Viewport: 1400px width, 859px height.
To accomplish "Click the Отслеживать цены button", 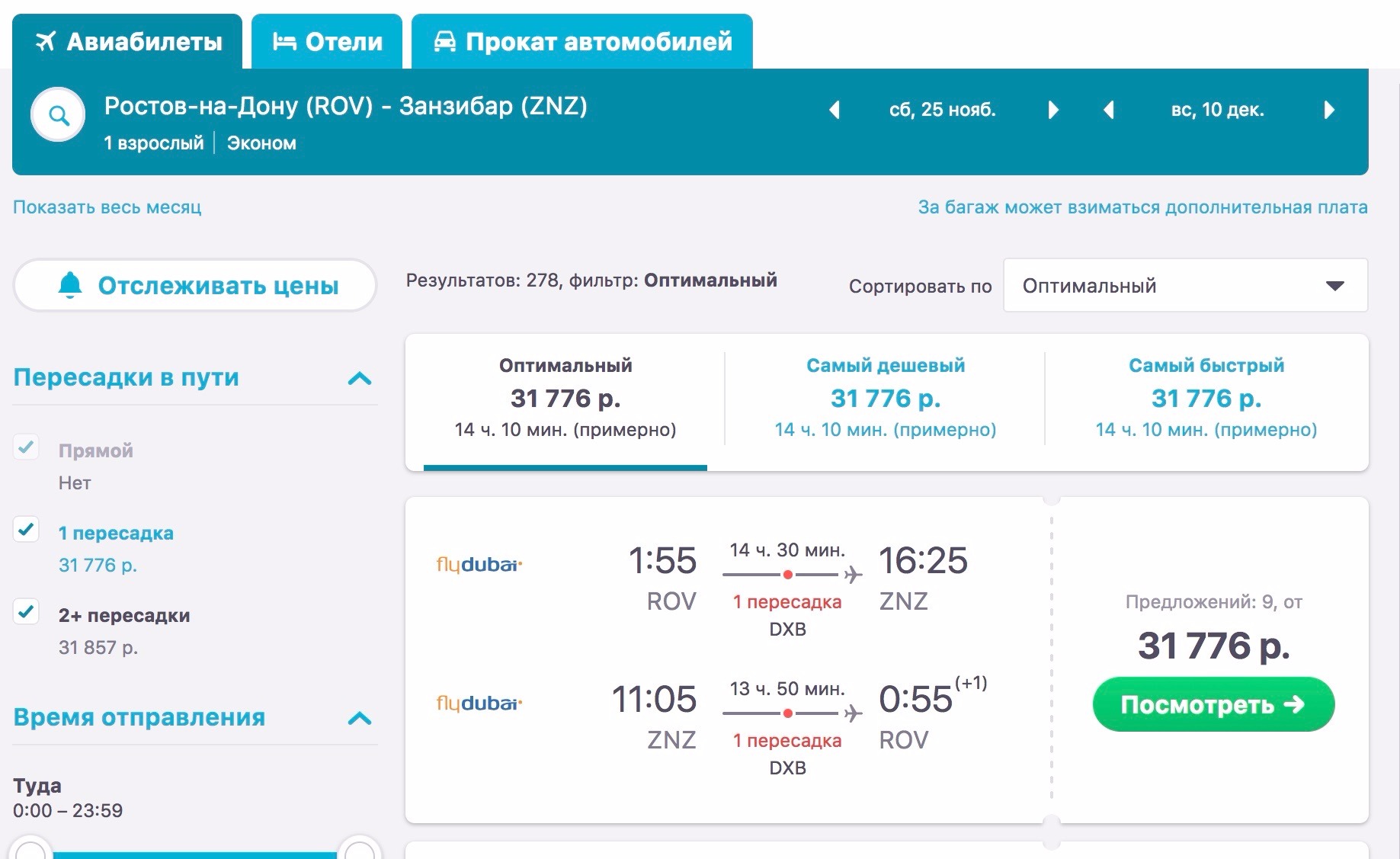I will coord(195,285).
